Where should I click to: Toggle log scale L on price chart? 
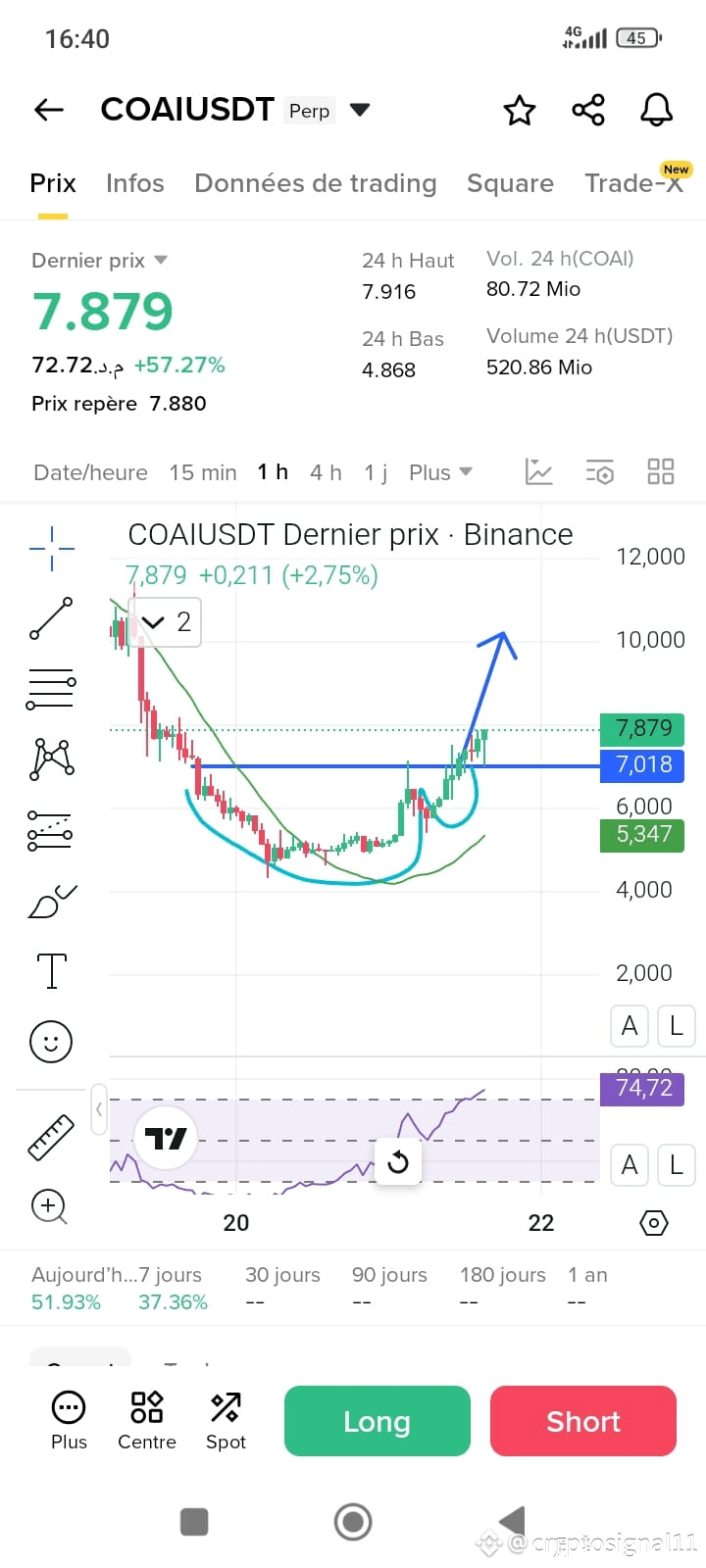(x=677, y=1026)
